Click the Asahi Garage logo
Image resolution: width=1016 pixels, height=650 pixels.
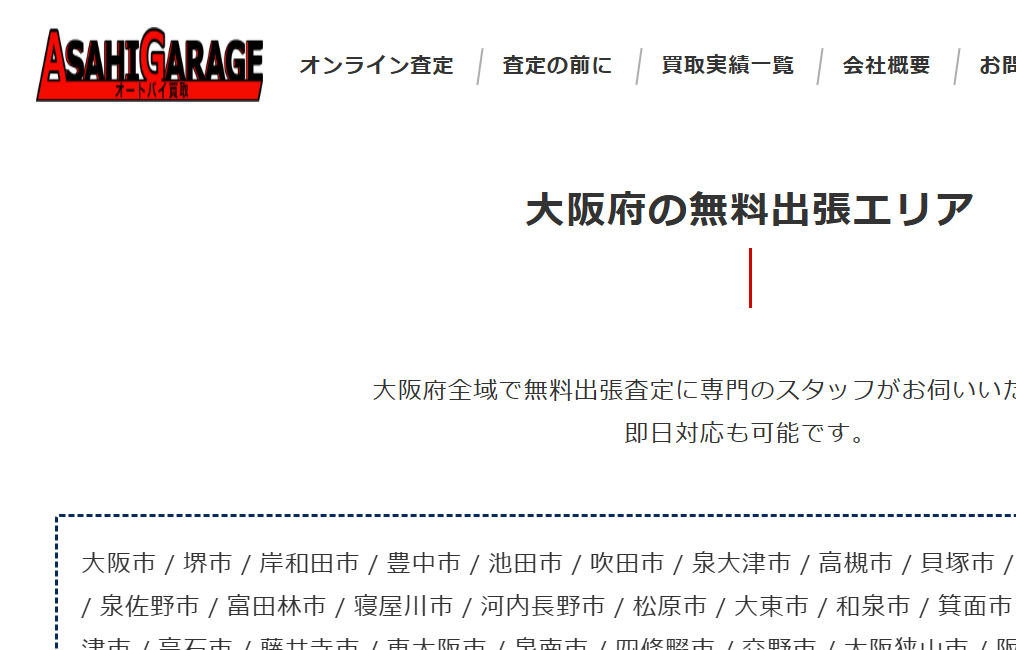pos(150,64)
